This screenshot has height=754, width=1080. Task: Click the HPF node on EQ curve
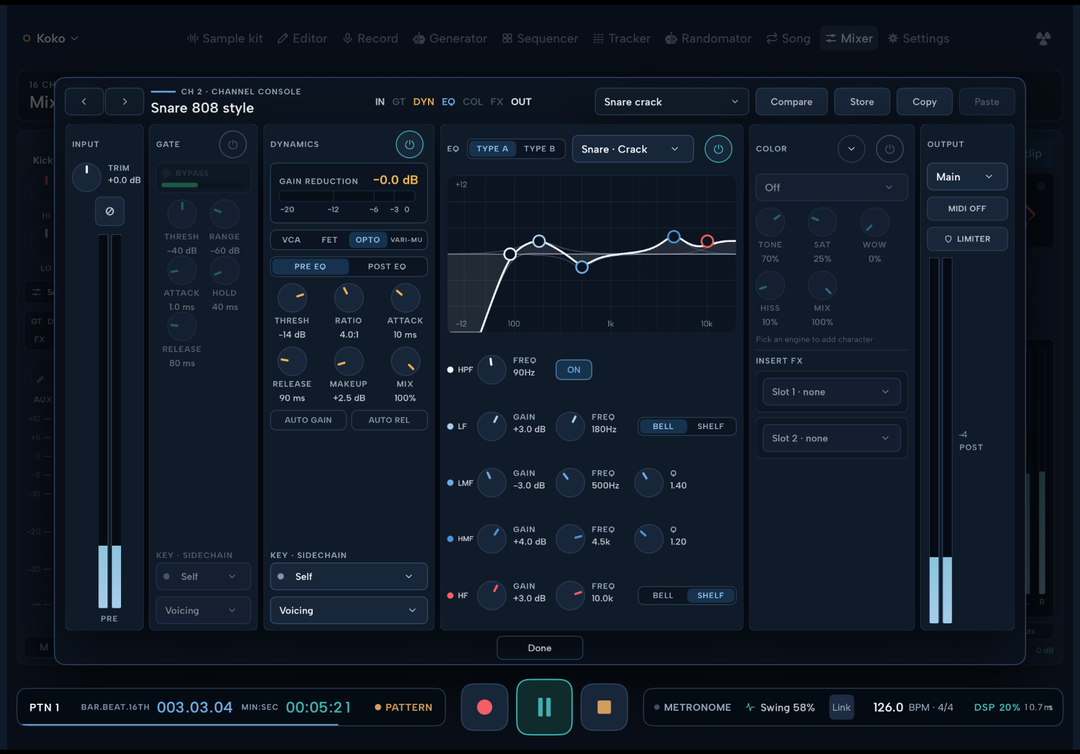[x=510, y=254]
